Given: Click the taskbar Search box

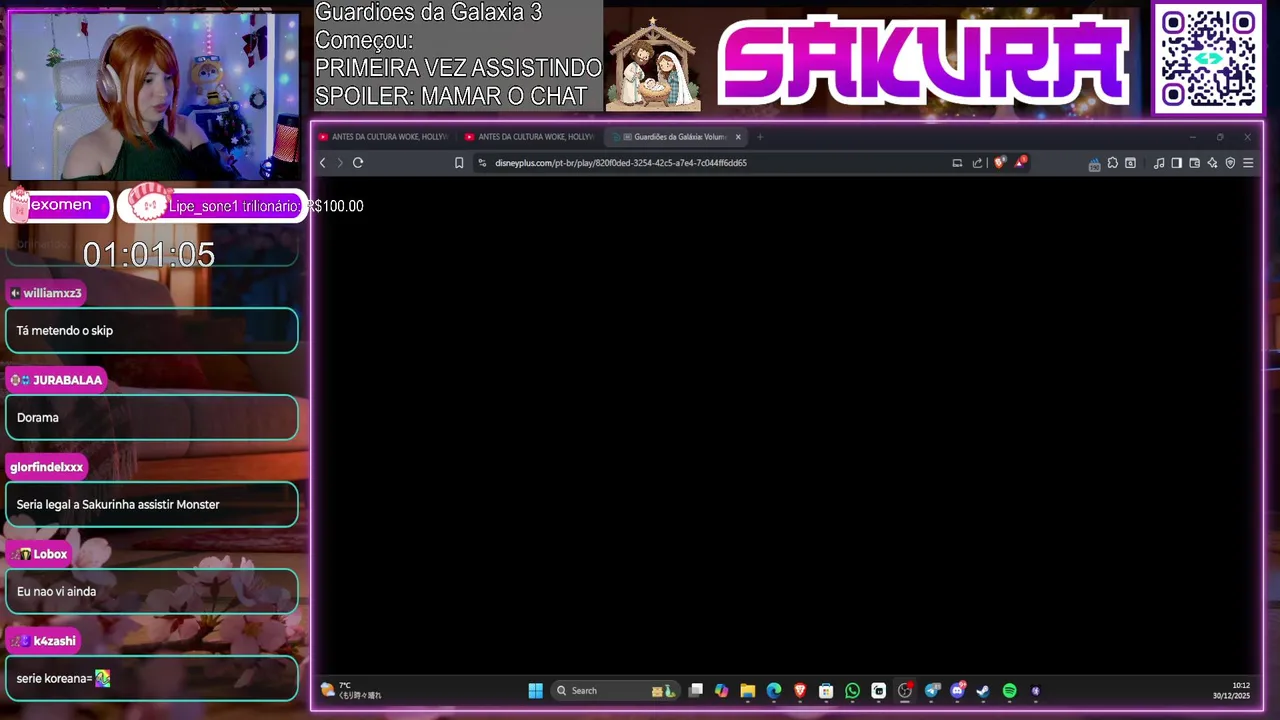Looking at the screenshot, I should pos(614,691).
